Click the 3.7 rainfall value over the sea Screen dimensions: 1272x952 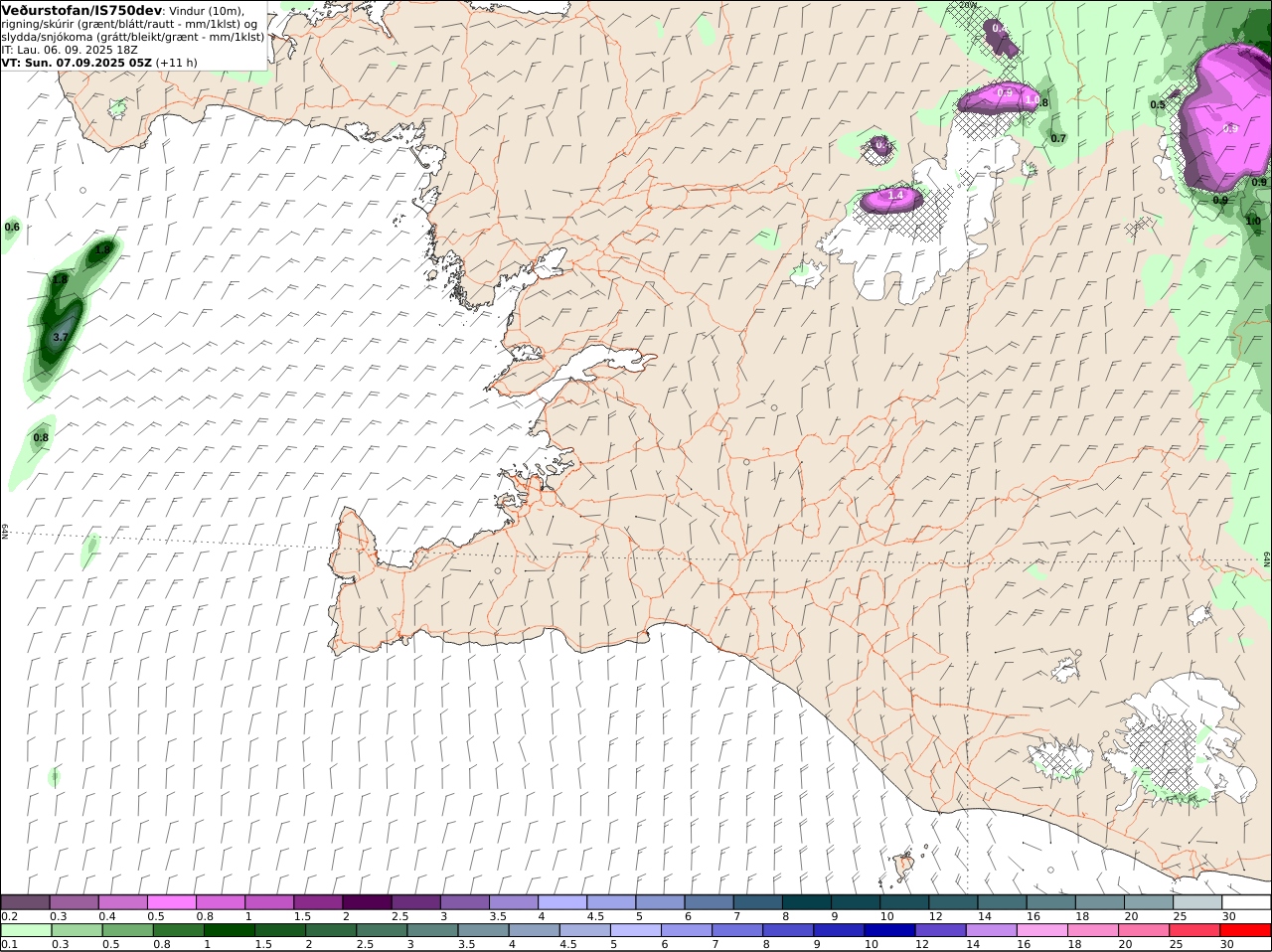tap(60, 338)
